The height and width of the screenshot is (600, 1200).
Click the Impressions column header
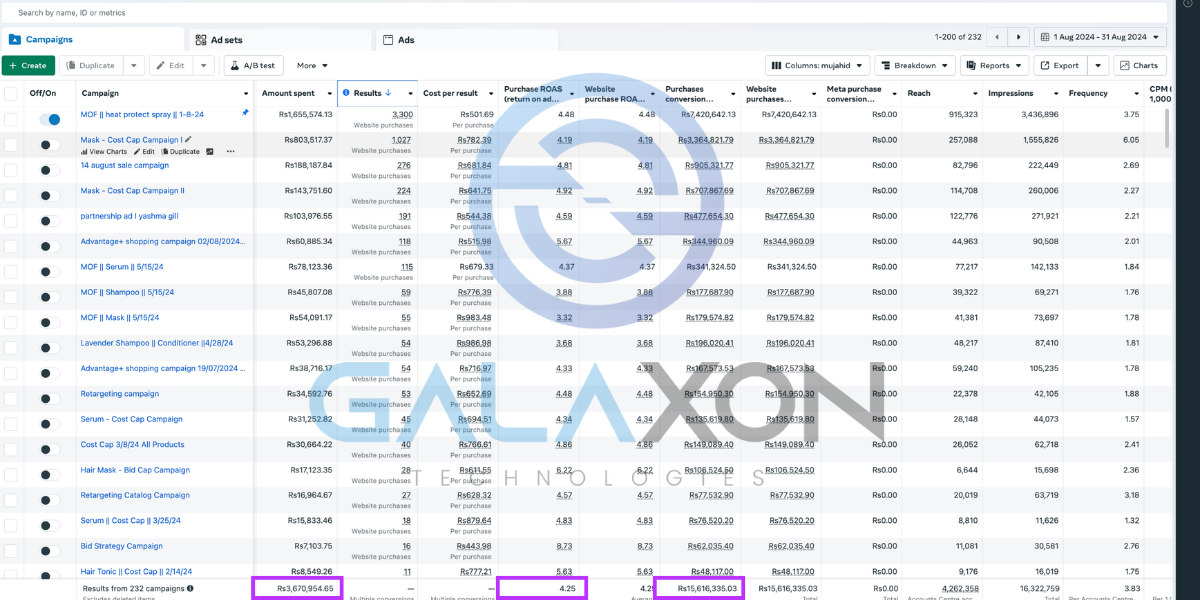pos(1021,93)
